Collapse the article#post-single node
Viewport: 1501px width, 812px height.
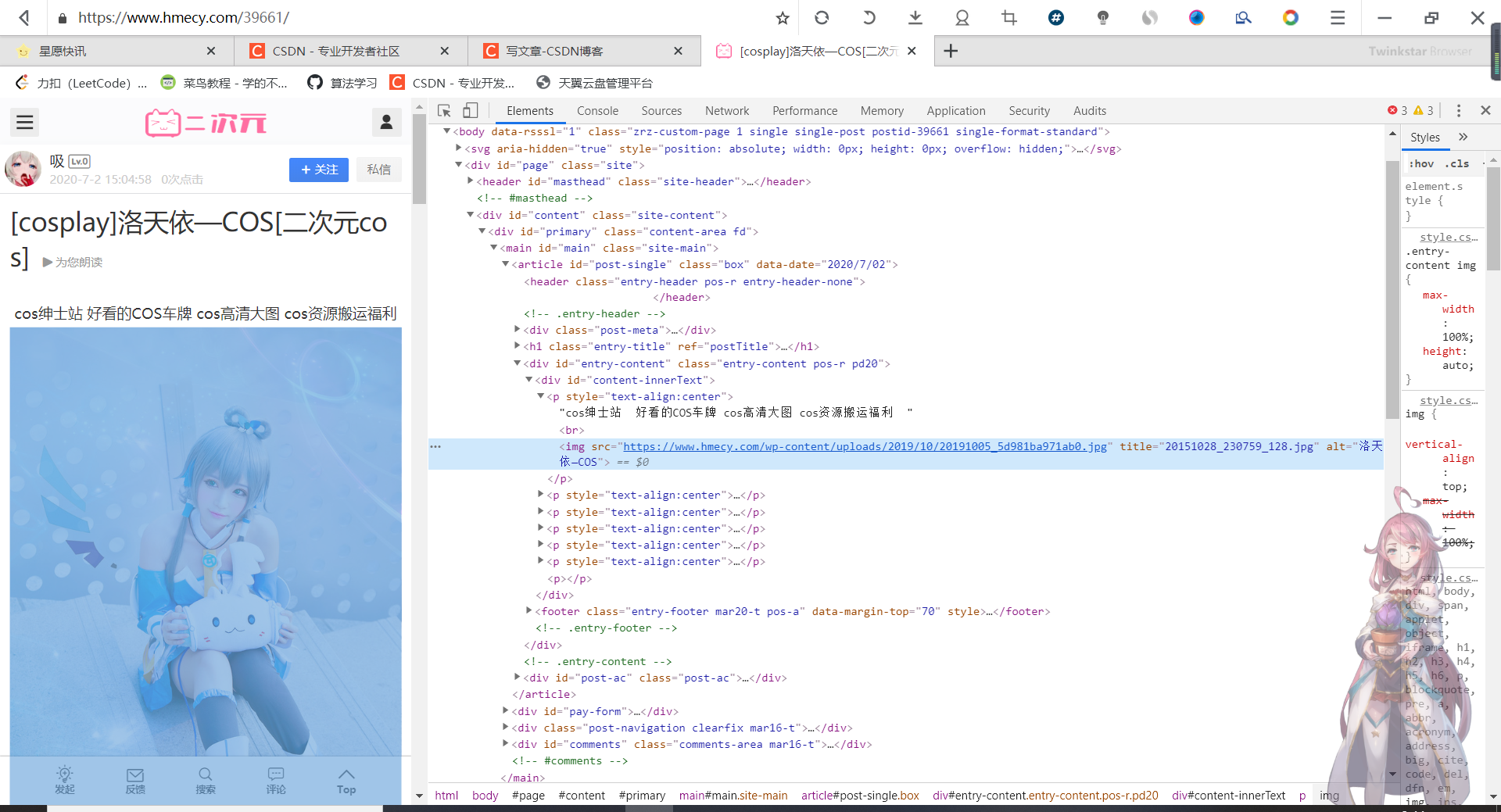coord(506,264)
